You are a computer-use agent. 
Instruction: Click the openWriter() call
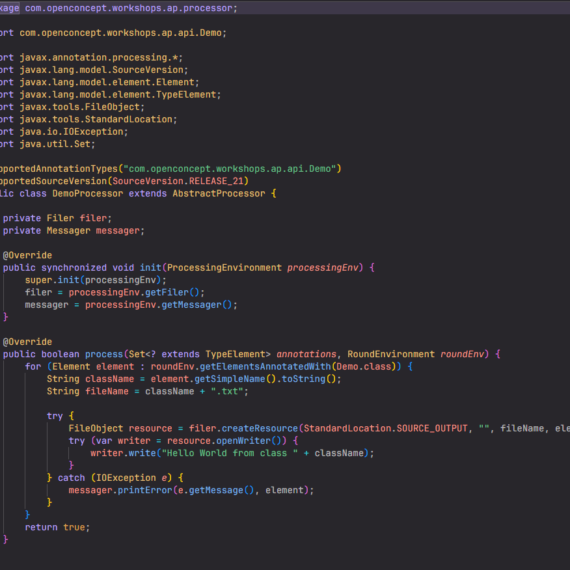click(249, 441)
